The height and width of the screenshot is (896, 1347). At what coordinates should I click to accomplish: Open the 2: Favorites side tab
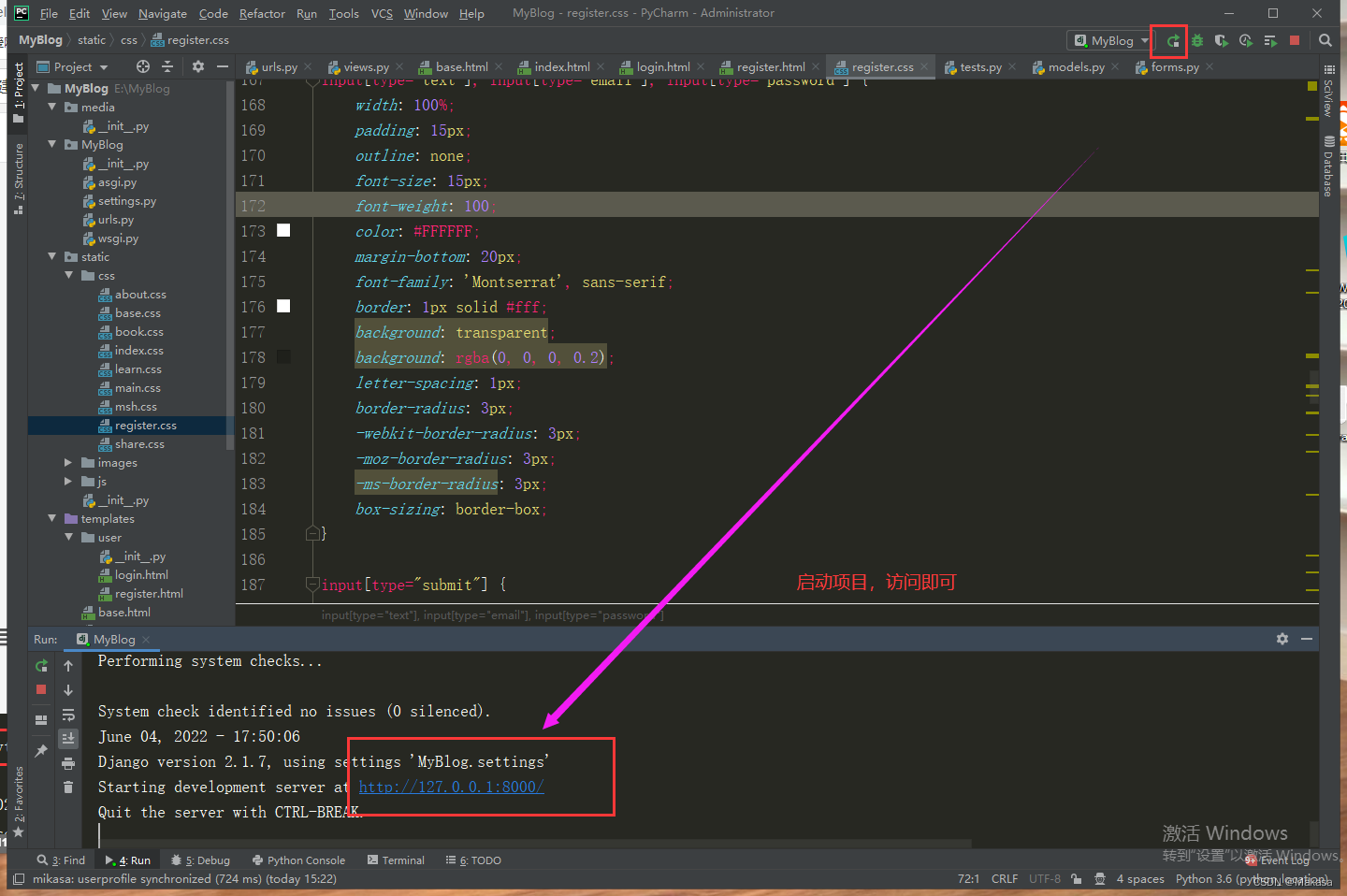point(19,802)
